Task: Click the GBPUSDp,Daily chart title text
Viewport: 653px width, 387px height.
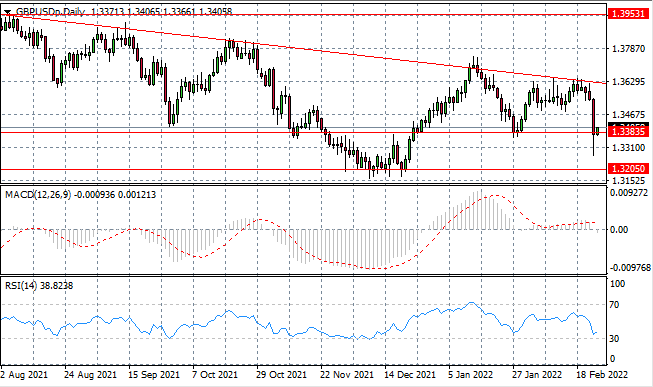Action: 50,12
